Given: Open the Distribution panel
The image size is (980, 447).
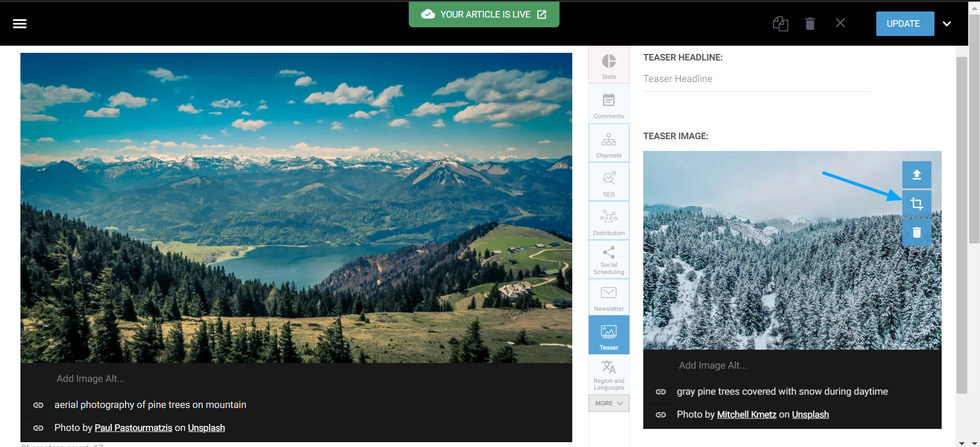Looking at the screenshot, I should pyautogui.click(x=608, y=221).
